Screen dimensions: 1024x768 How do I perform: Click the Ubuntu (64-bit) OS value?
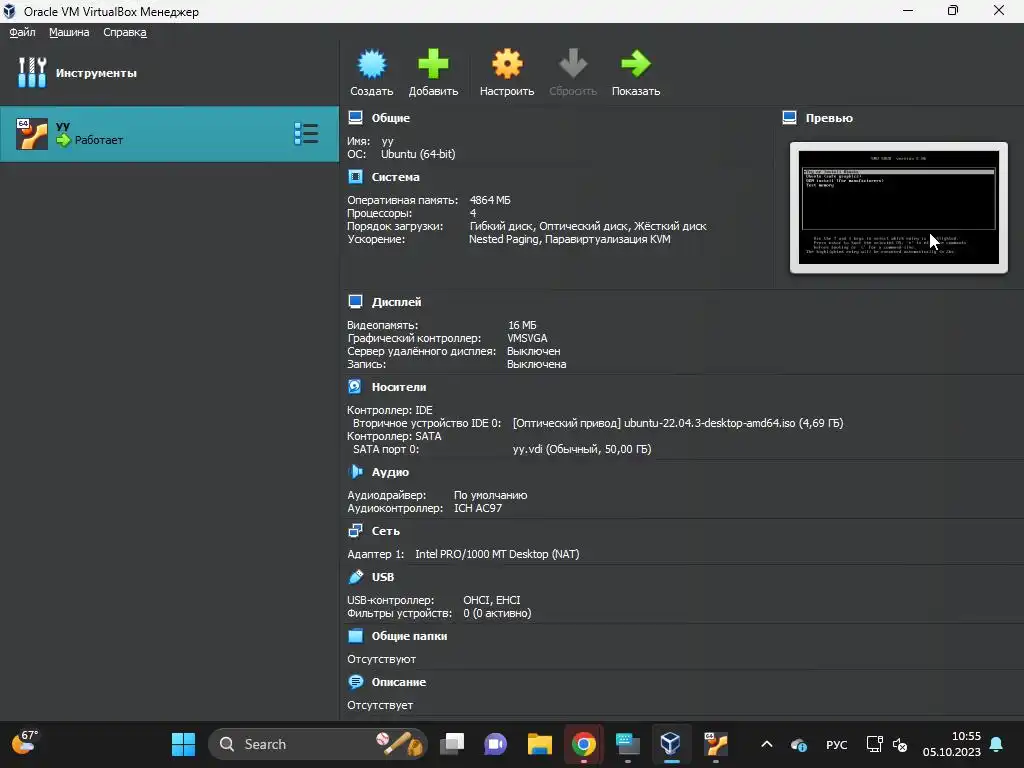coord(418,154)
